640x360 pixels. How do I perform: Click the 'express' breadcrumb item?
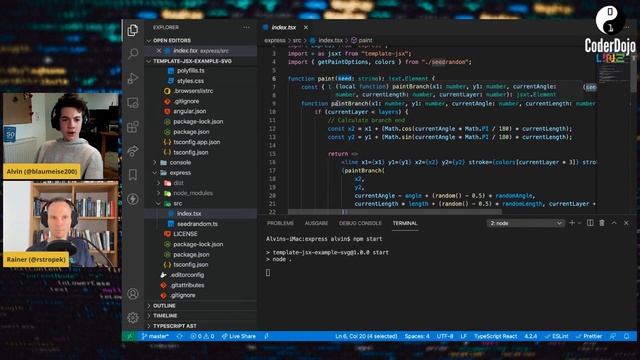[x=275, y=40]
